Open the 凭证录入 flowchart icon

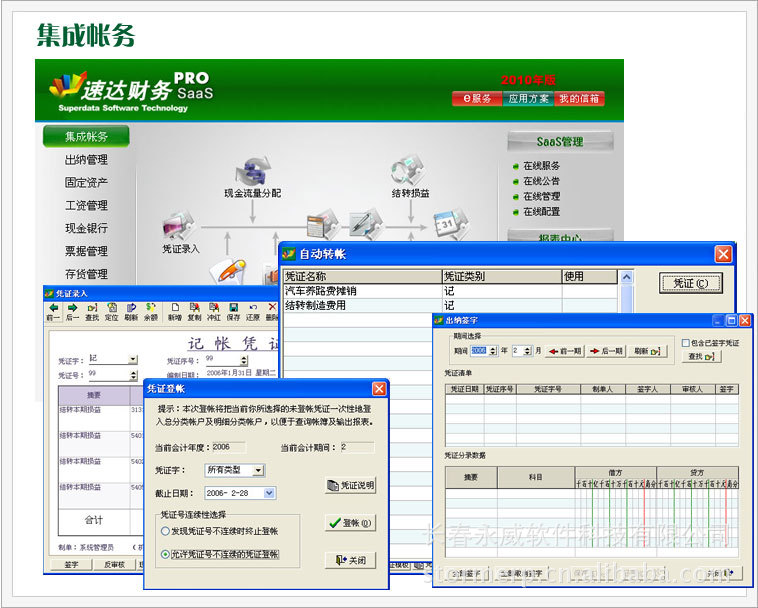coord(179,226)
